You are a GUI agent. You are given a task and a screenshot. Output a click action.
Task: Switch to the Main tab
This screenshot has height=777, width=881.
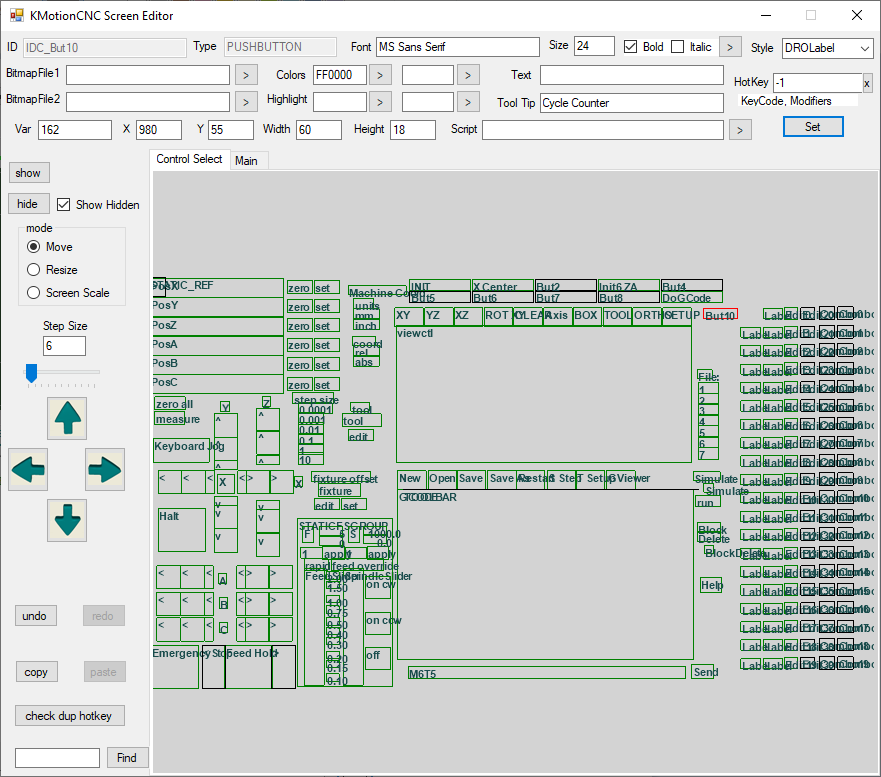point(246,161)
